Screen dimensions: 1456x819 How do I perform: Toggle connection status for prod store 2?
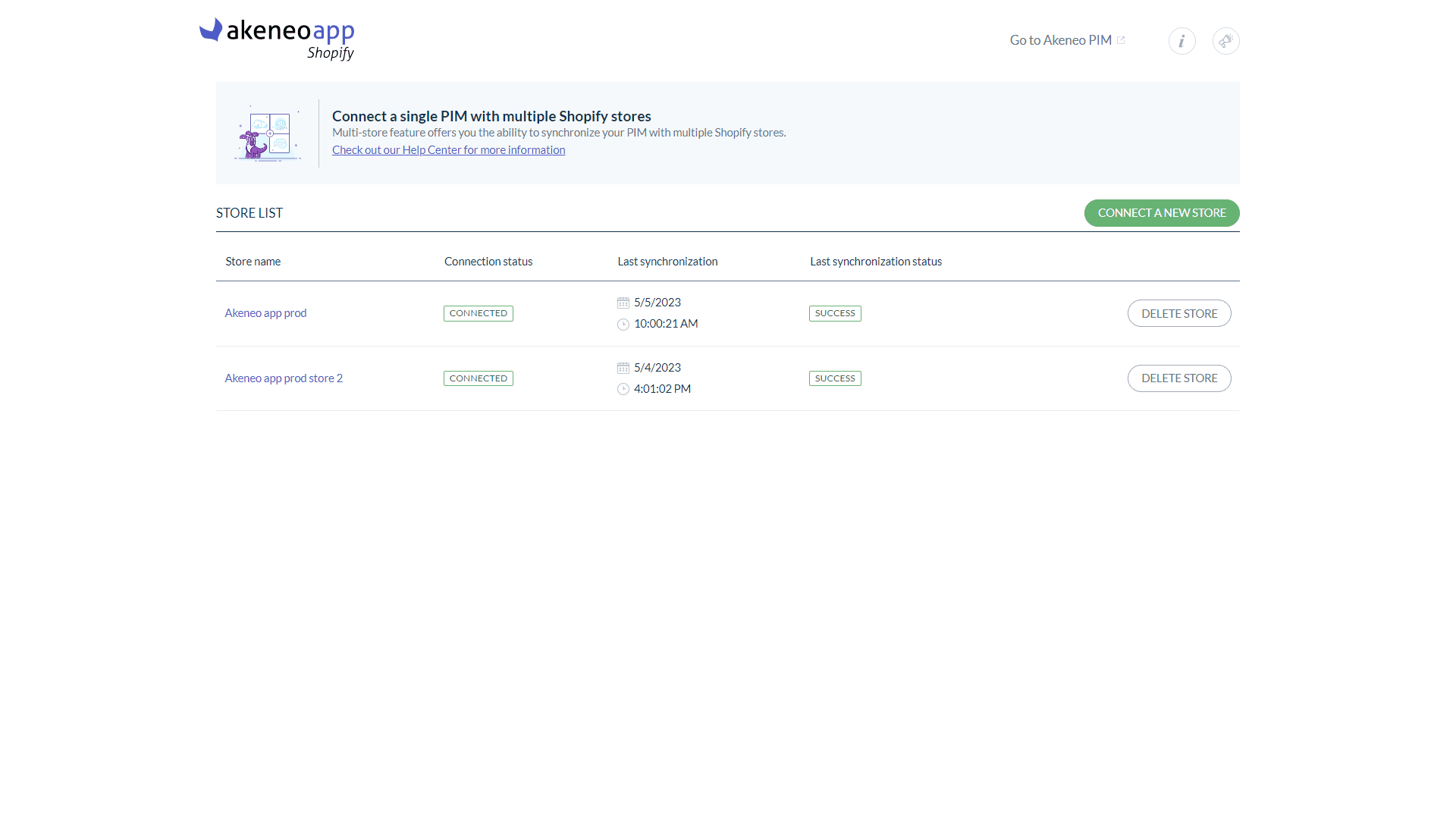pos(478,377)
